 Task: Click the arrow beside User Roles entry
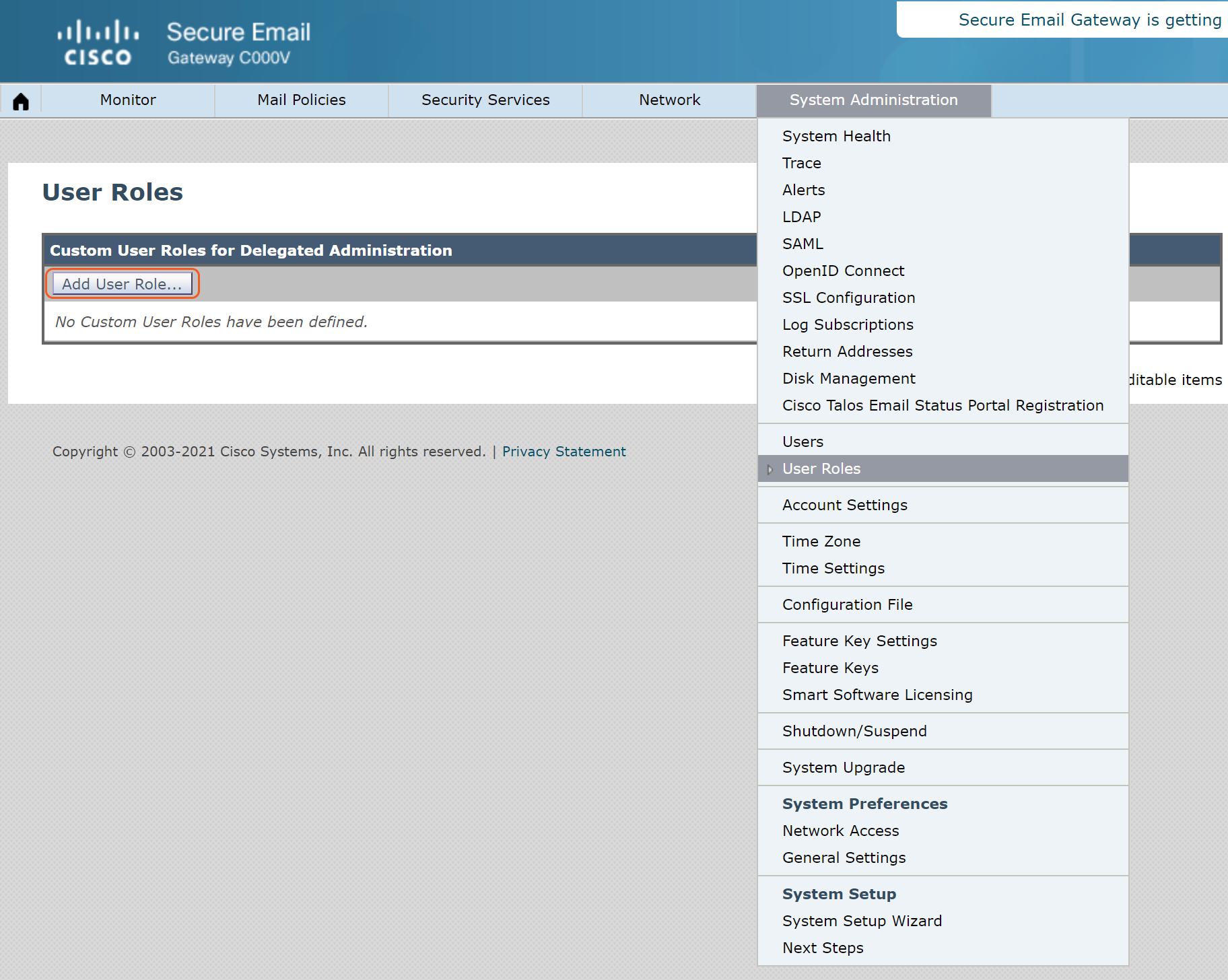[x=770, y=469]
